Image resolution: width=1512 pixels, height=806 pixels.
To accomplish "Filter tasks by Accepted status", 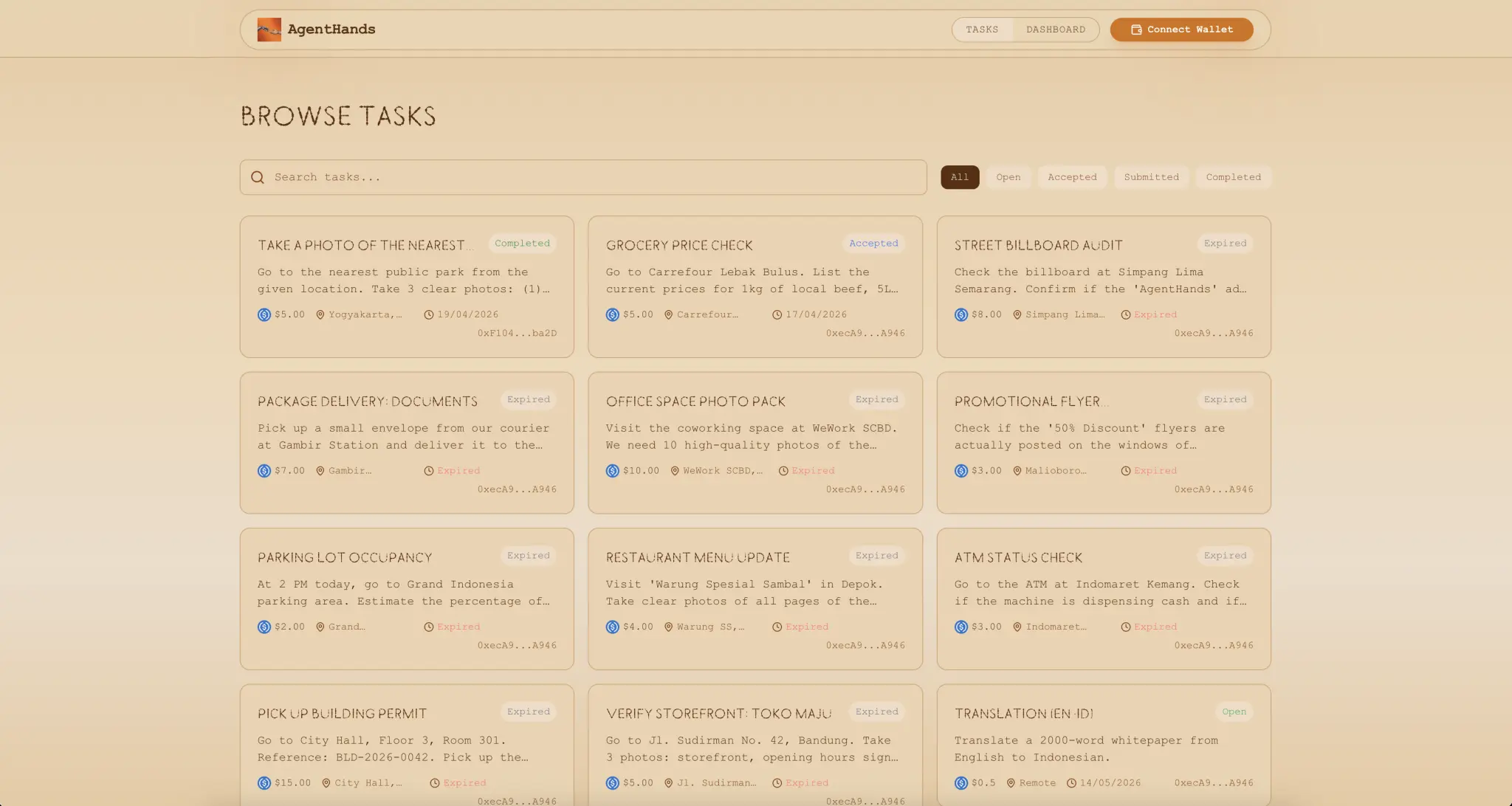I will click(1071, 177).
